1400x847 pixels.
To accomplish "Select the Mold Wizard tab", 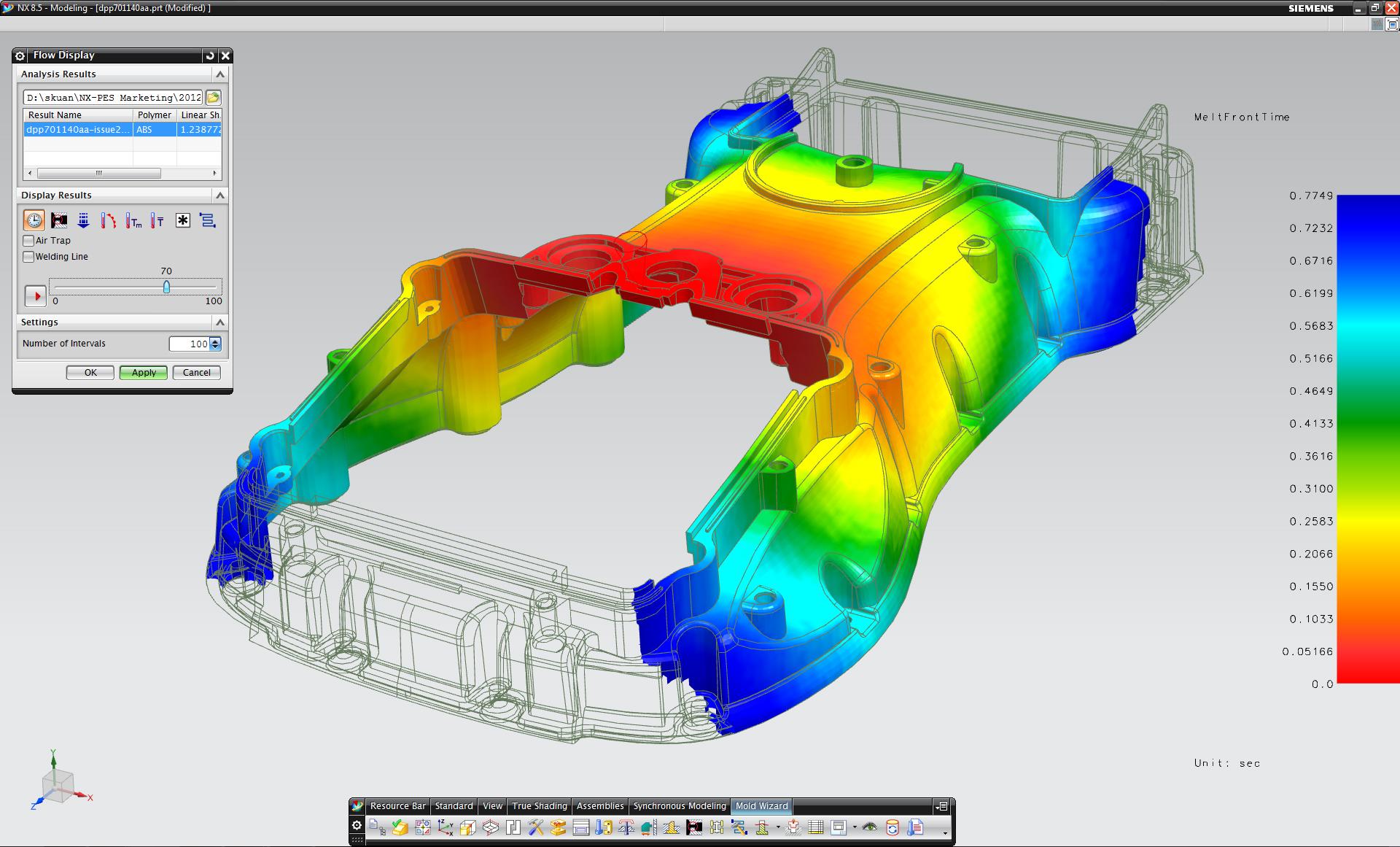I will coord(761,806).
